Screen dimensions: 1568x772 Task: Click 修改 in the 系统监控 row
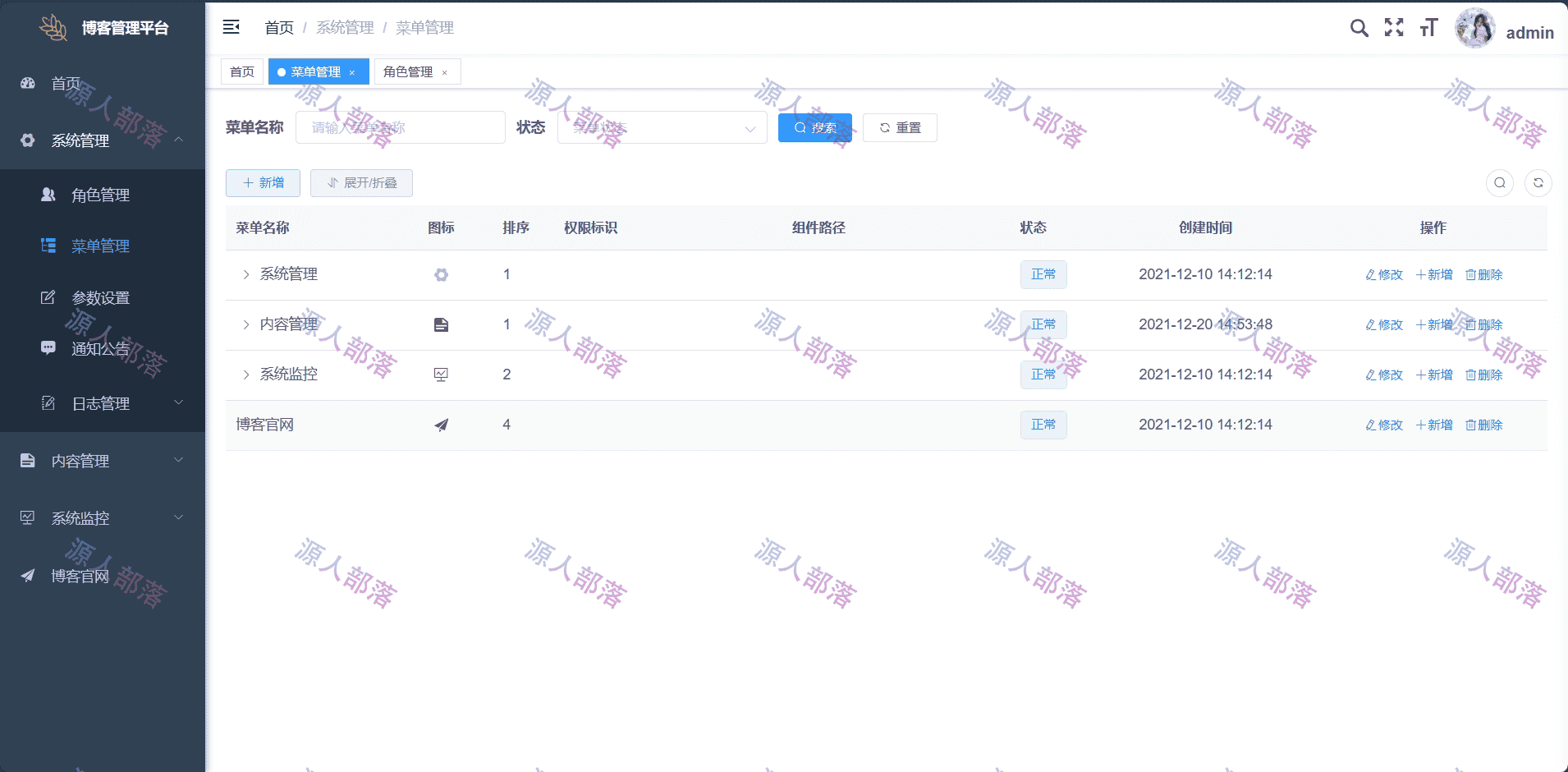[1384, 375]
